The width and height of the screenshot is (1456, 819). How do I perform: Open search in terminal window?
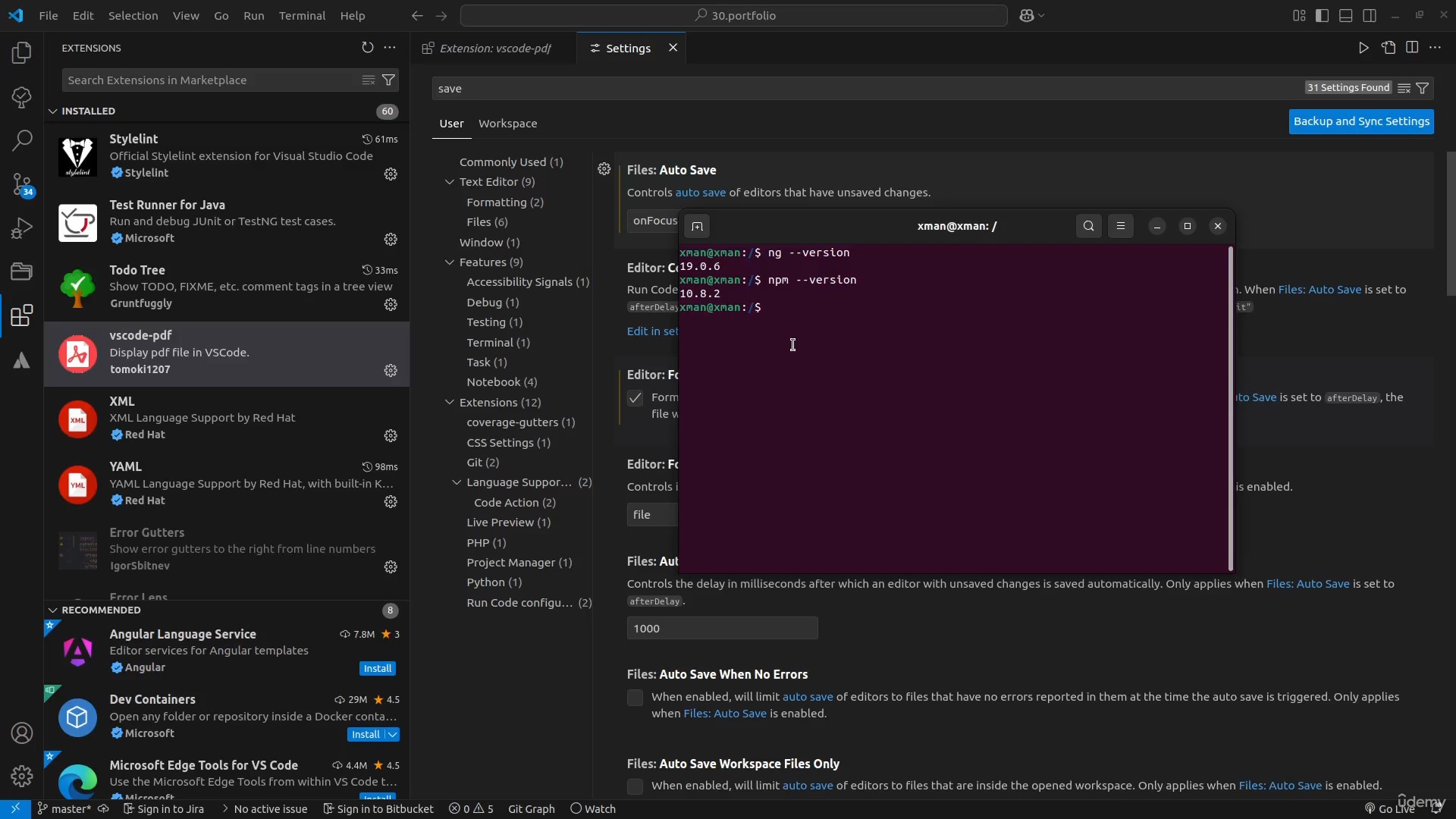pos(1088,226)
